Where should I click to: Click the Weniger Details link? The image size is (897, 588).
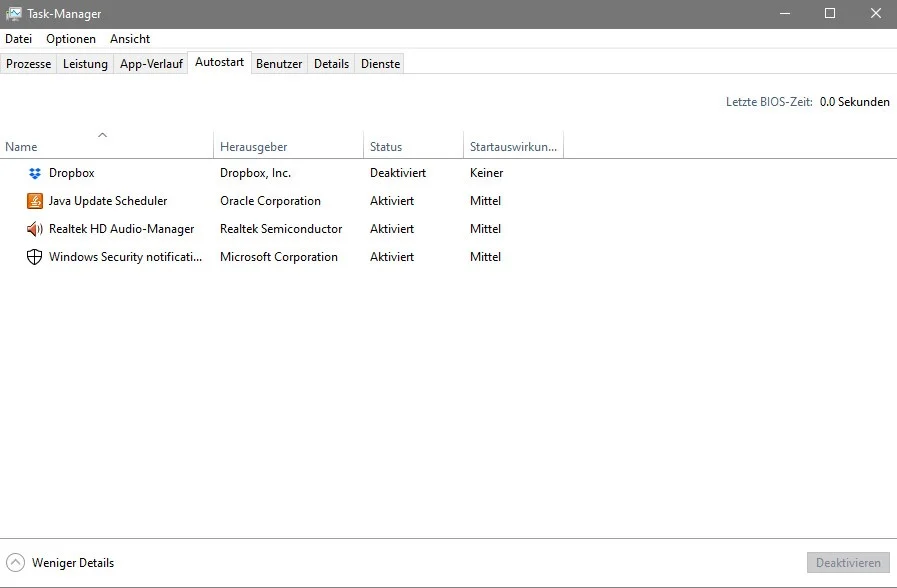(73, 563)
